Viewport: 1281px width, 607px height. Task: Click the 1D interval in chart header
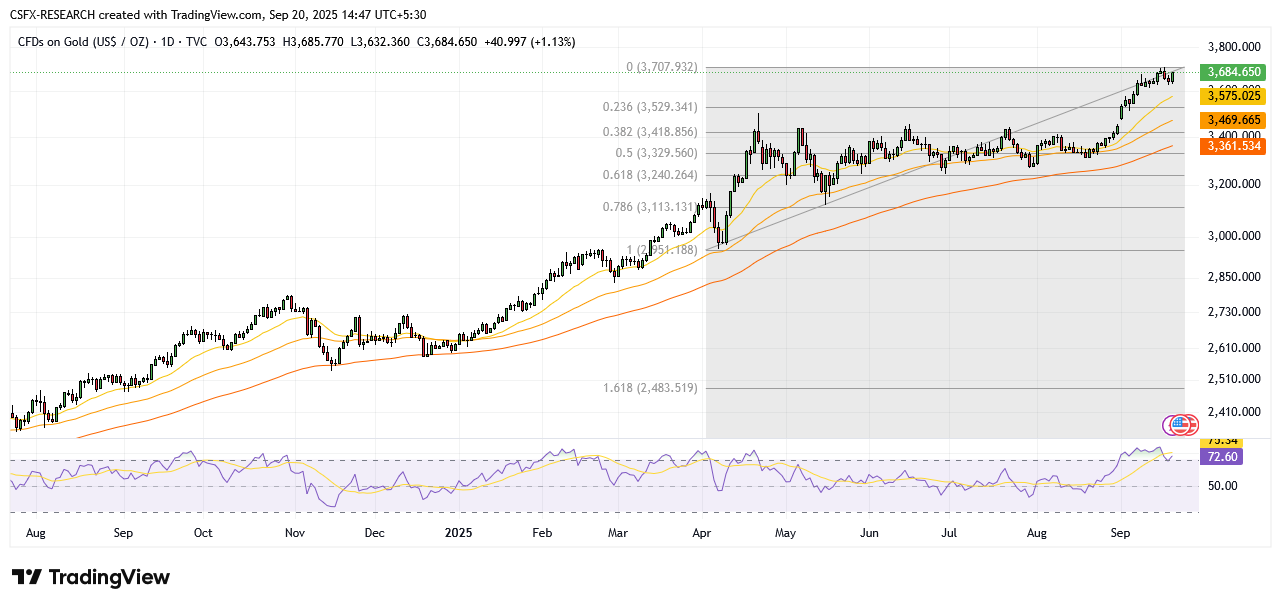[x=168, y=42]
